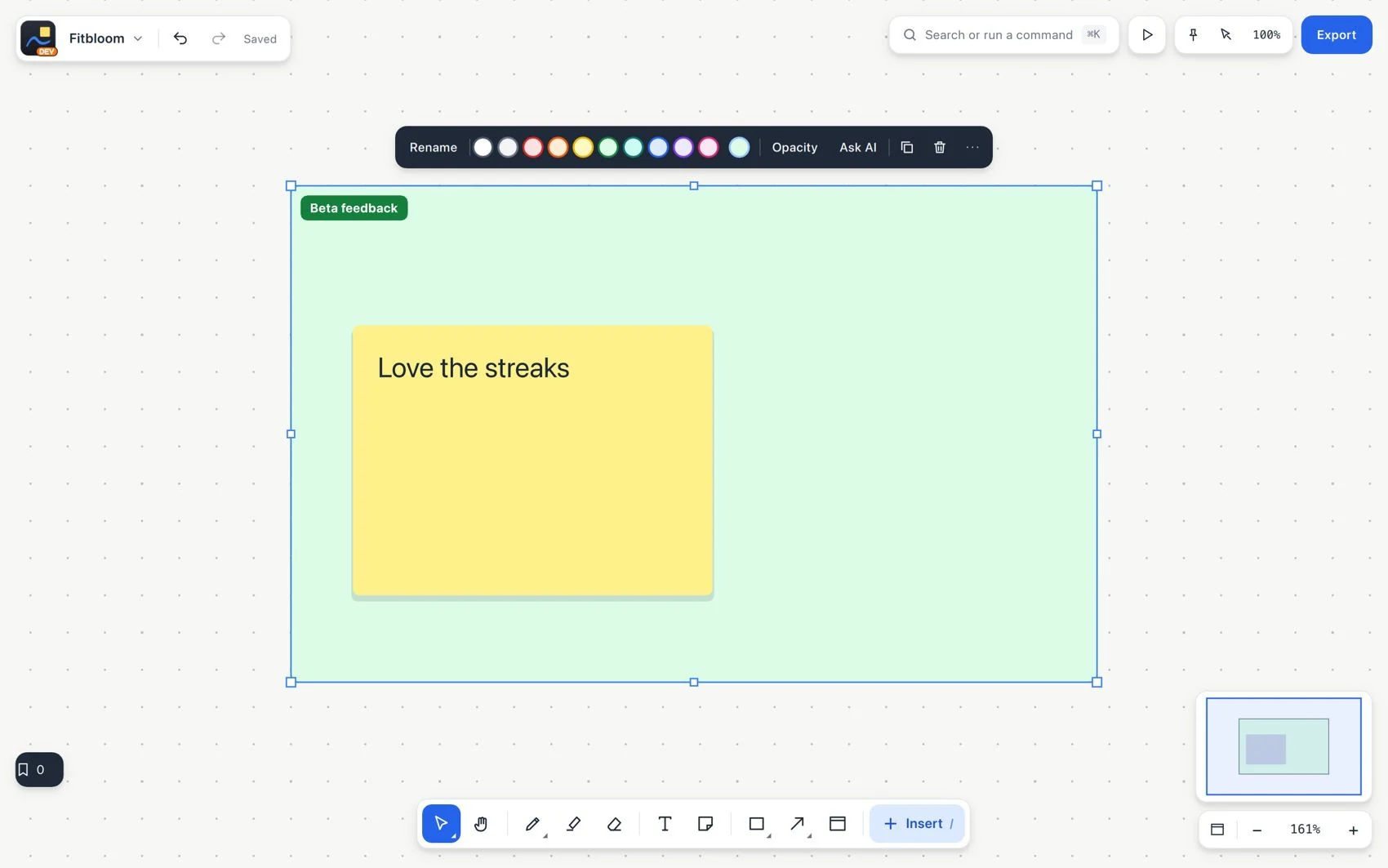Viewport: 1388px width, 868px height.
Task: Open the Insert menu button
Action: pyautogui.click(x=918, y=823)
